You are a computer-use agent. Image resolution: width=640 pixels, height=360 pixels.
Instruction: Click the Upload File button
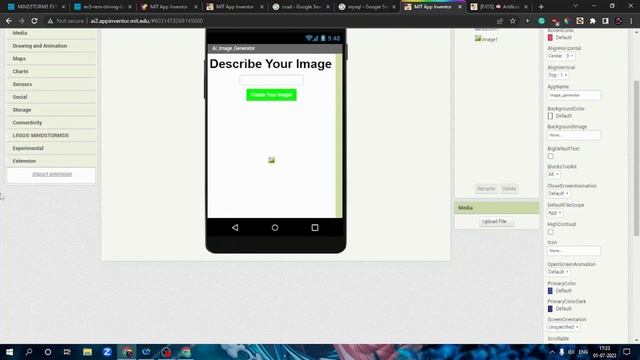(x=497, y=222)
